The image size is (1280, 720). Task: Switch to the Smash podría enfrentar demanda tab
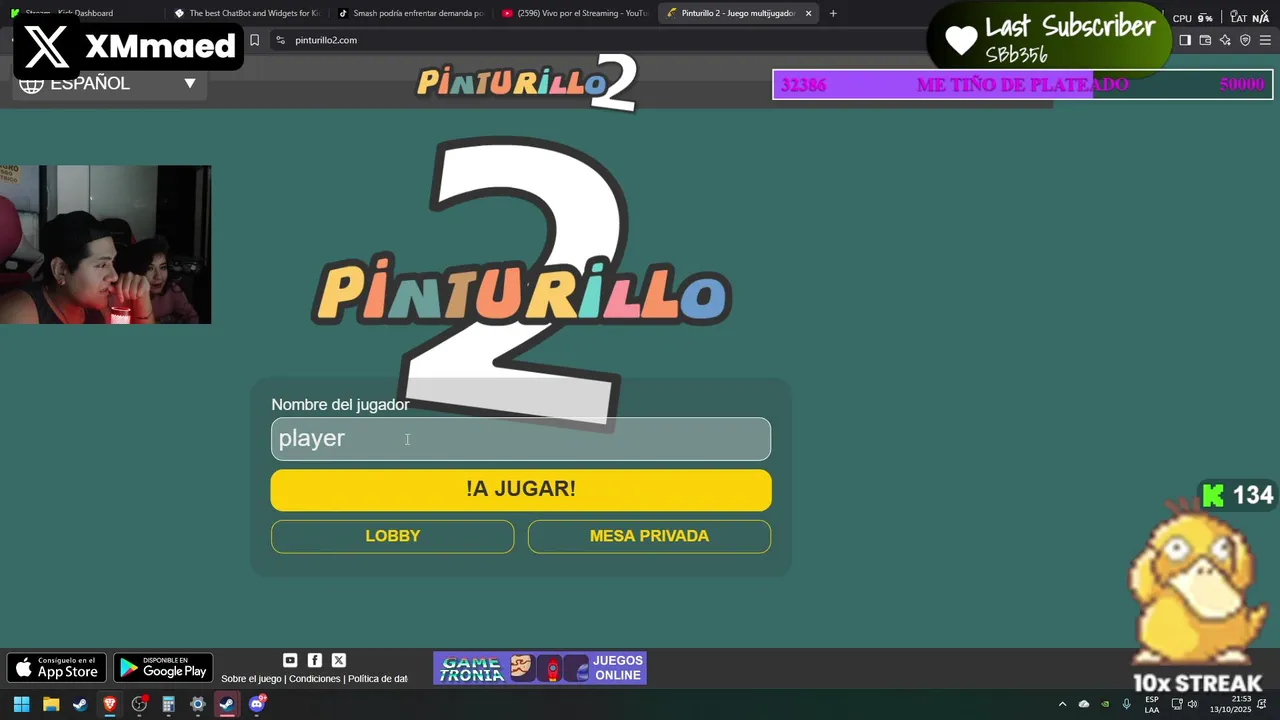click(x=410, y=13)
